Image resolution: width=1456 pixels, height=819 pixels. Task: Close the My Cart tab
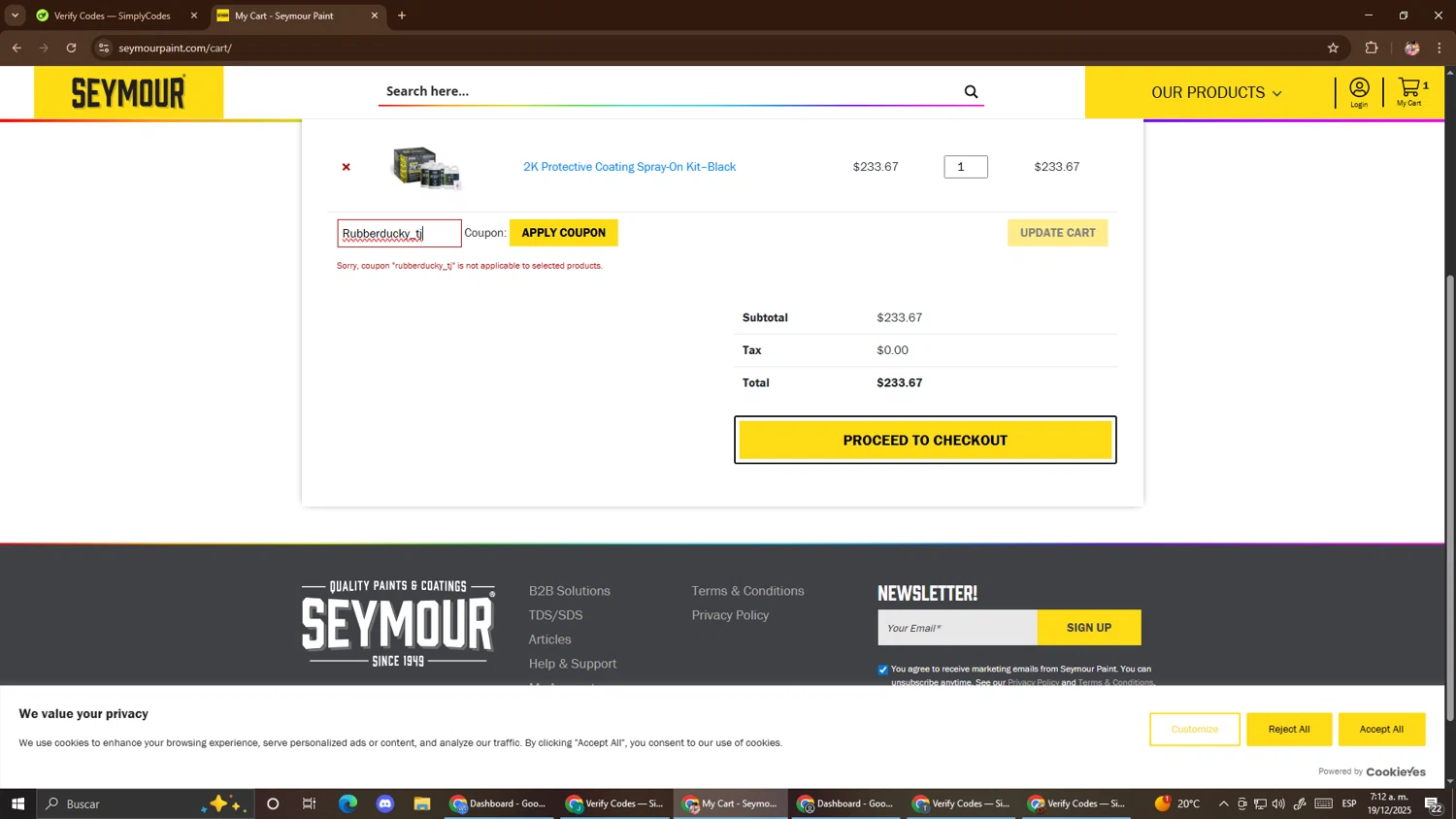coord(375,16)
